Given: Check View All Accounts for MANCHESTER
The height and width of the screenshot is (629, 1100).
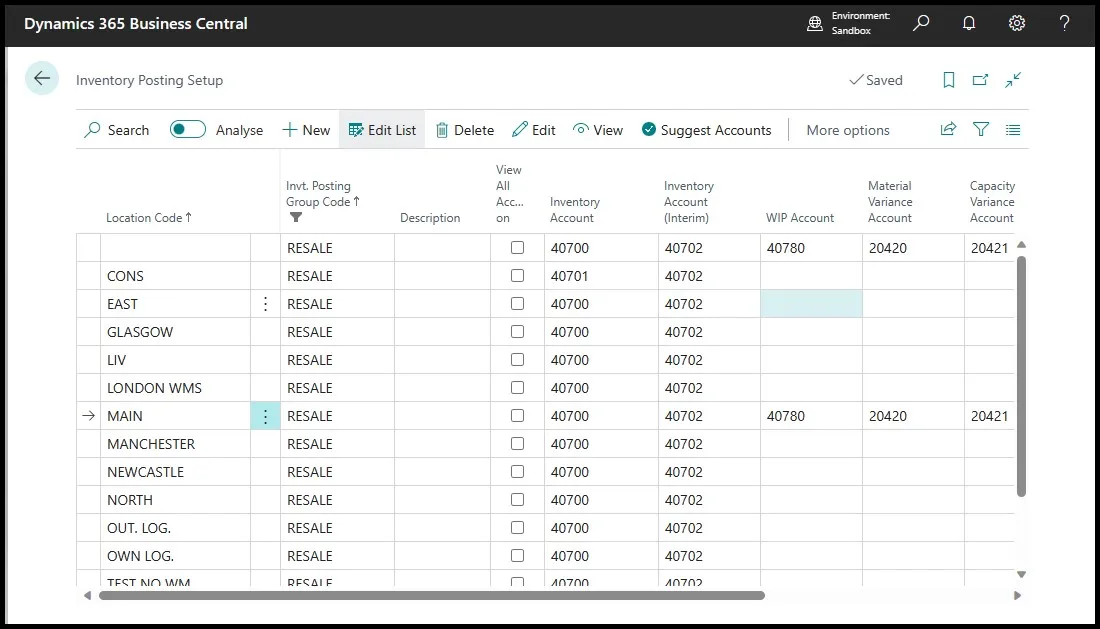Looking at the screenshot, I should click(x=517, y=444).
